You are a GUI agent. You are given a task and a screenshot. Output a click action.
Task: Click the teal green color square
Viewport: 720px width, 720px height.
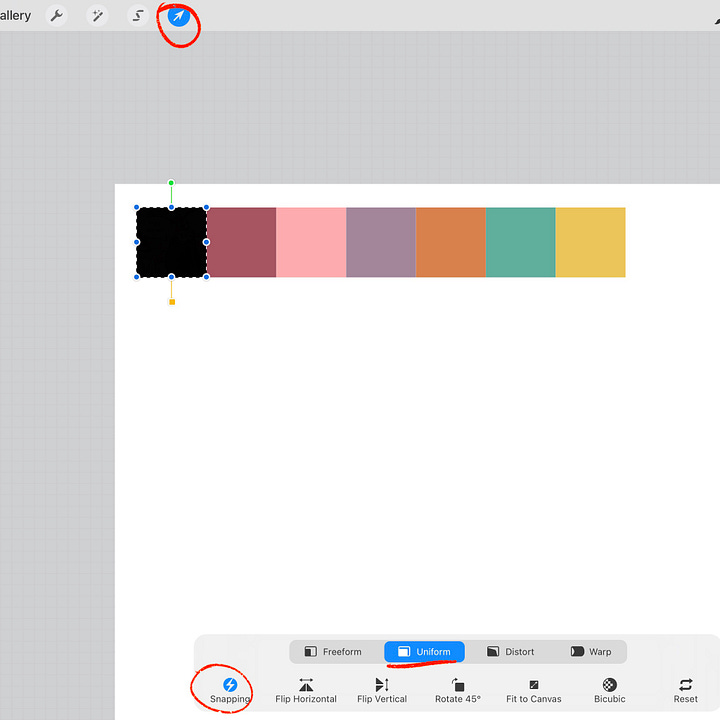pos(521,242)
